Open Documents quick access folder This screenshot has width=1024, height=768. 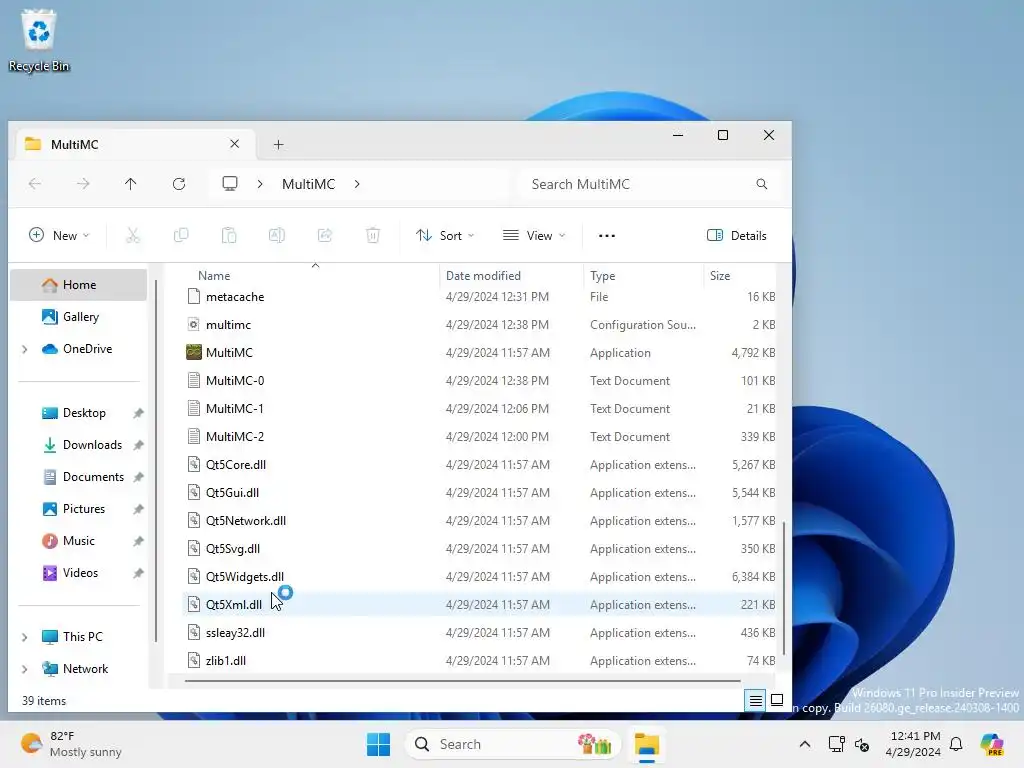tap(78, 477)
